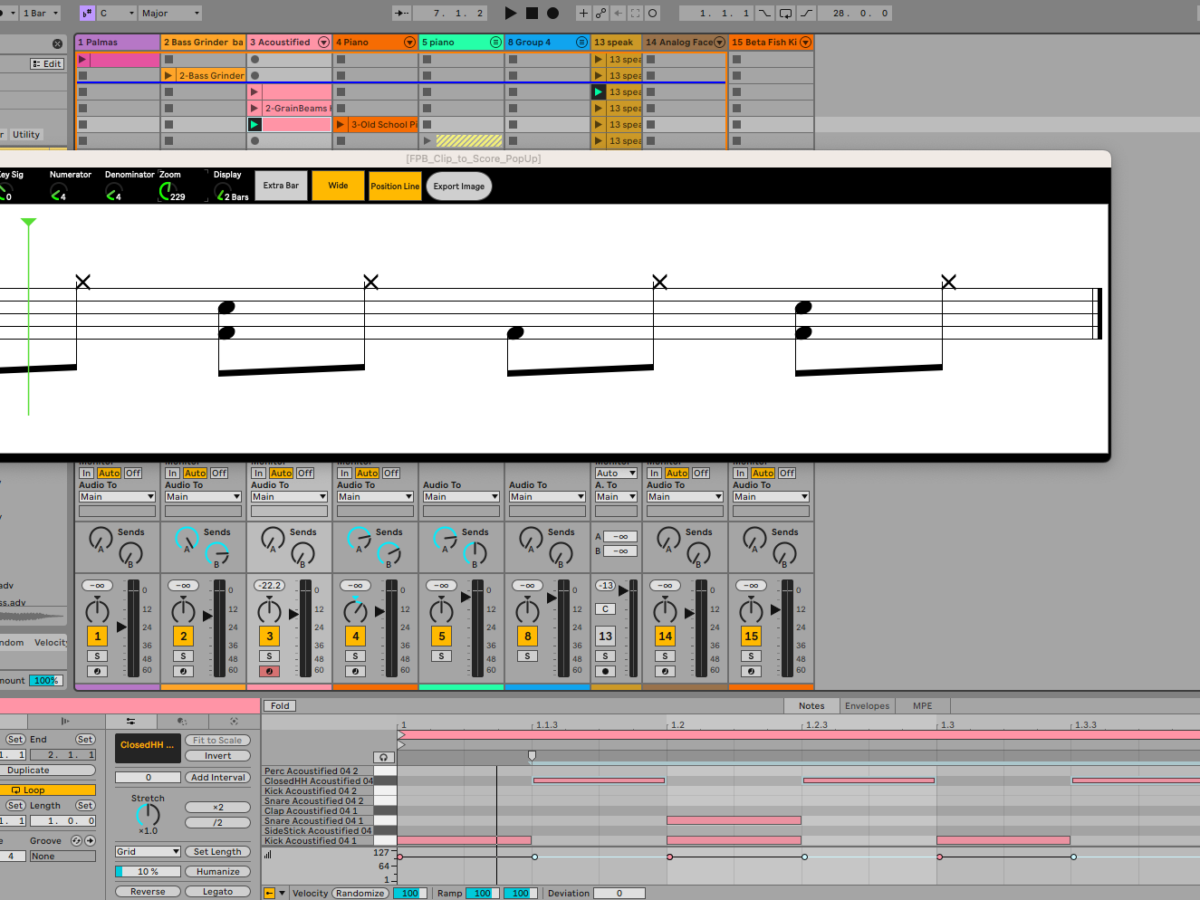Open the Major scale mode dropdown
This screenshot has width=1200, height=900.
[x=169, y=13]
